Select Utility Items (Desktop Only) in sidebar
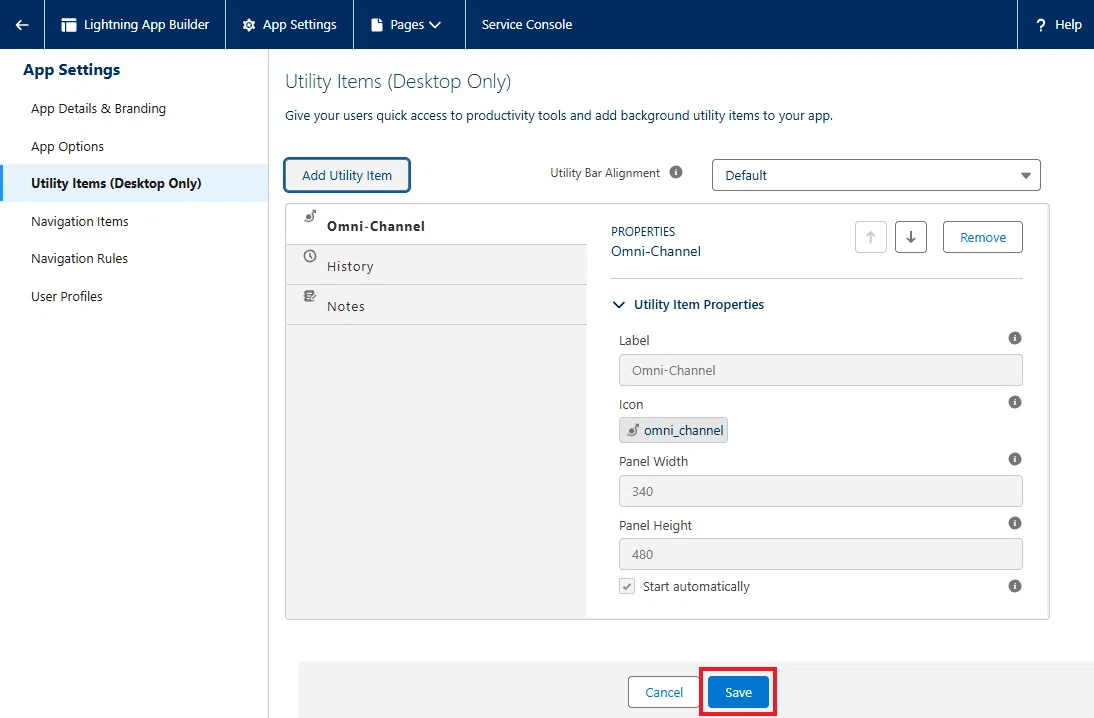1094x718 pixels. click(135, 183)
